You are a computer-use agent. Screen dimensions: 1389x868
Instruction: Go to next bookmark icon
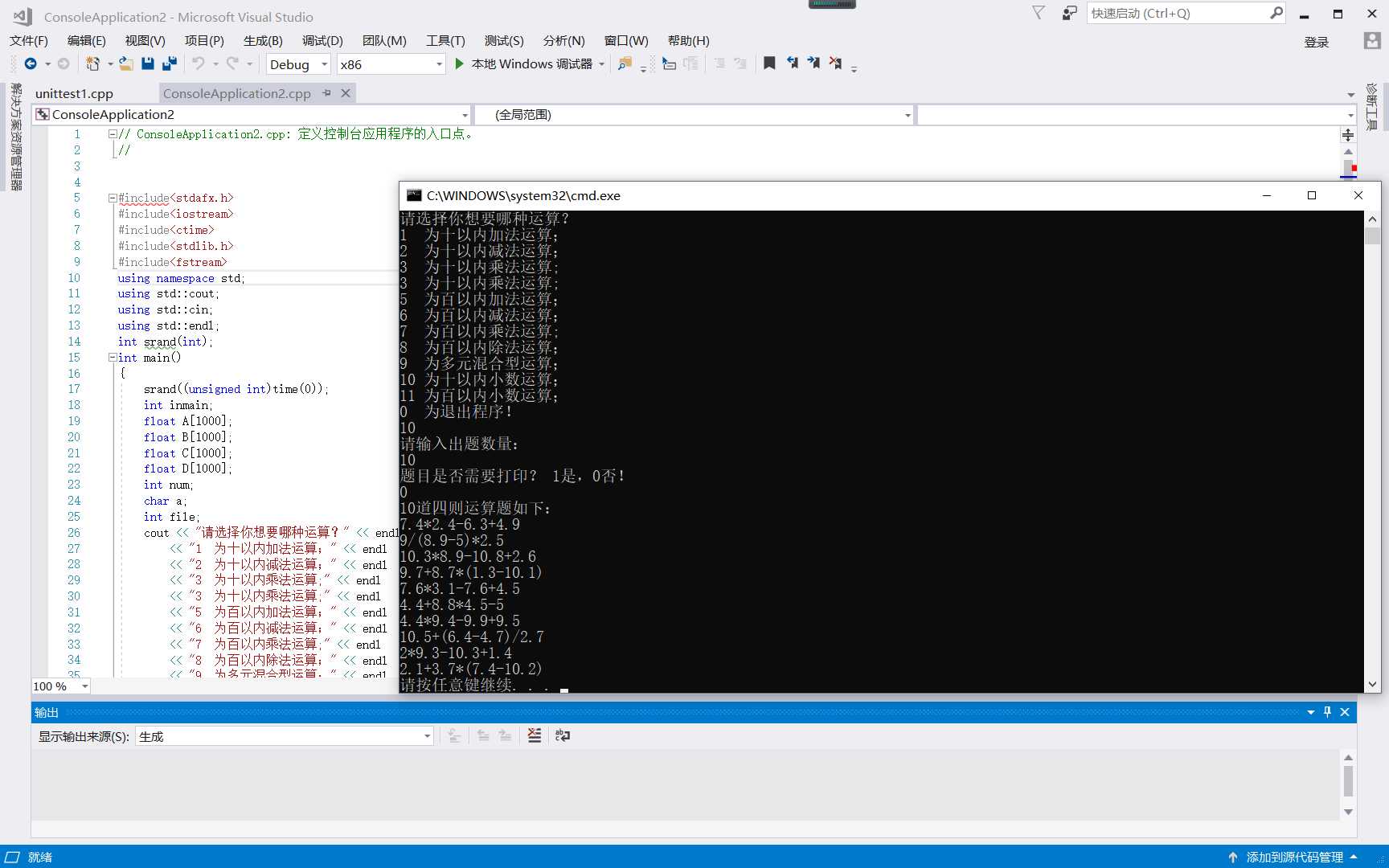[813, 63]
